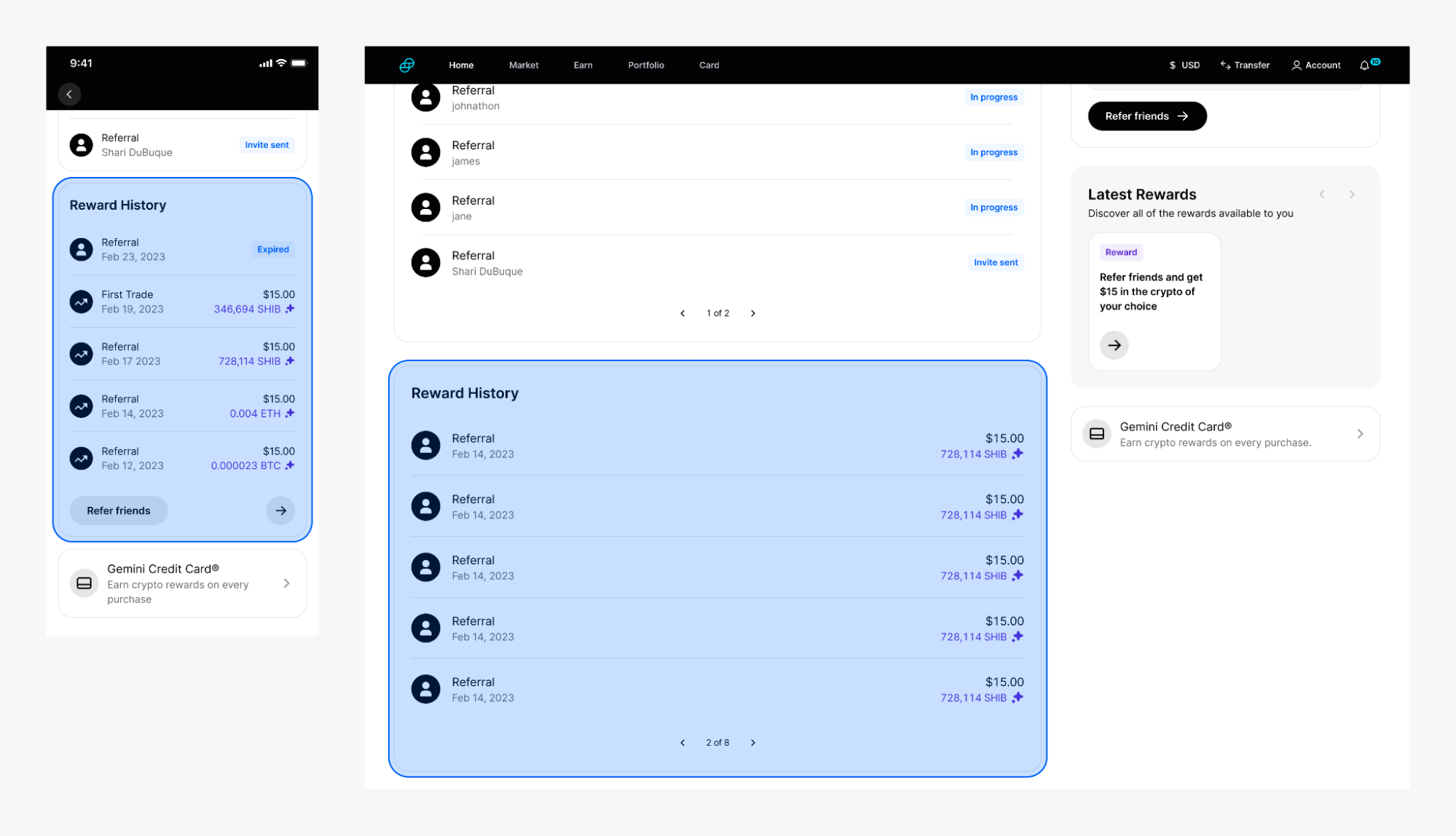Click avatar icon next to james referral
1456x836 pixels.
coord(426,152)
